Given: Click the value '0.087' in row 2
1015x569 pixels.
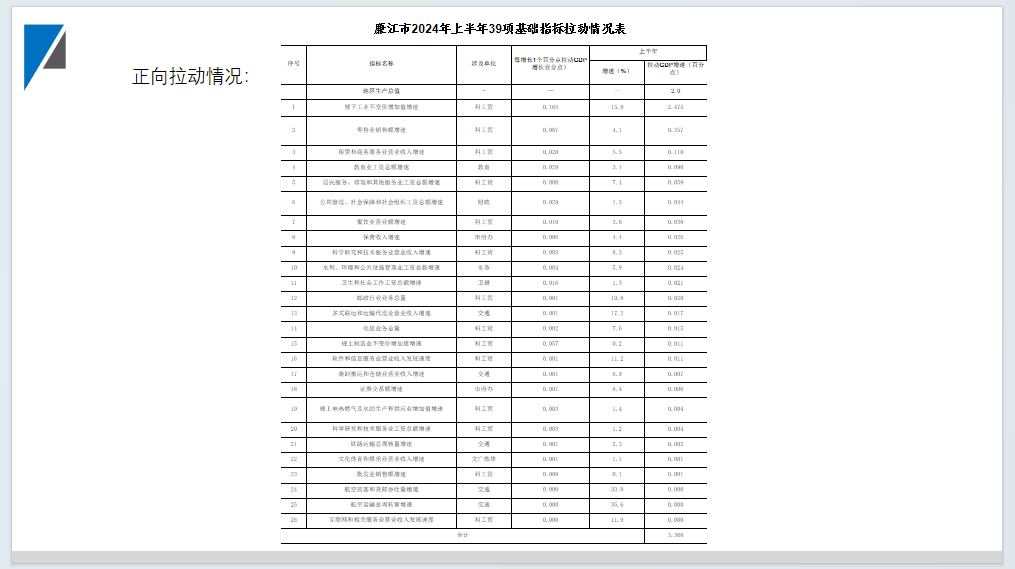Looking at the screenshot, I should [550, 130].
